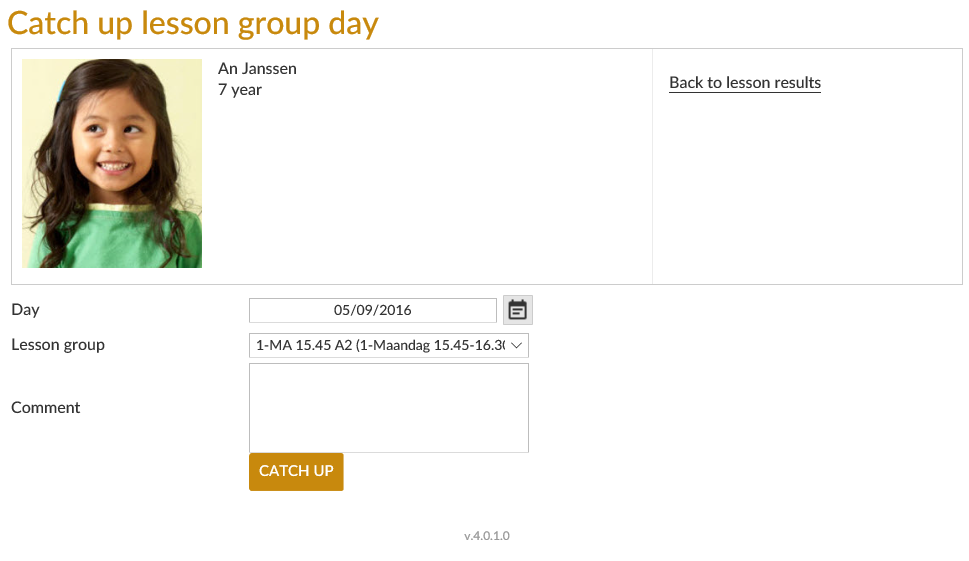Follow the Back to lesson results link
This screenshot has width=969, height=561.
[744, 83]
